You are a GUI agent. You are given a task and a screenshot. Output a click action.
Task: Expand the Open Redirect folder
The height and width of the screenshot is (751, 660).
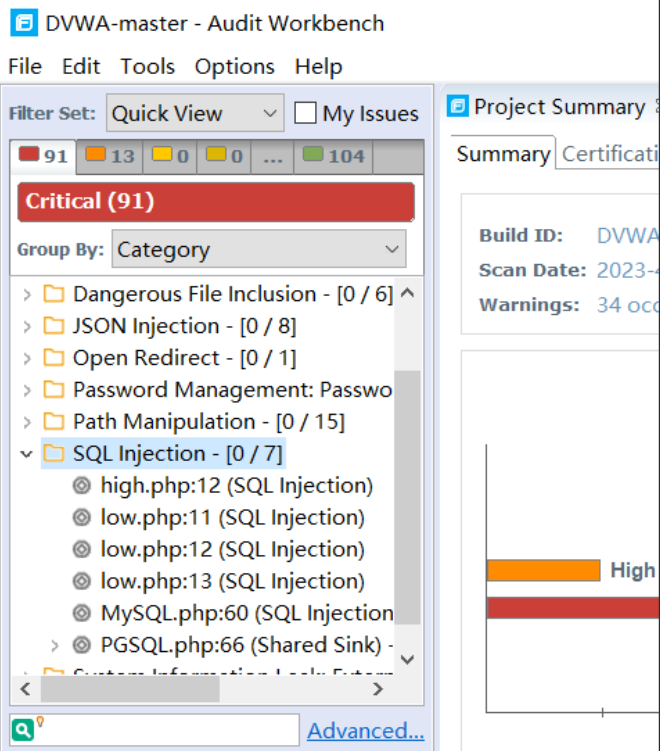[27, 358]
